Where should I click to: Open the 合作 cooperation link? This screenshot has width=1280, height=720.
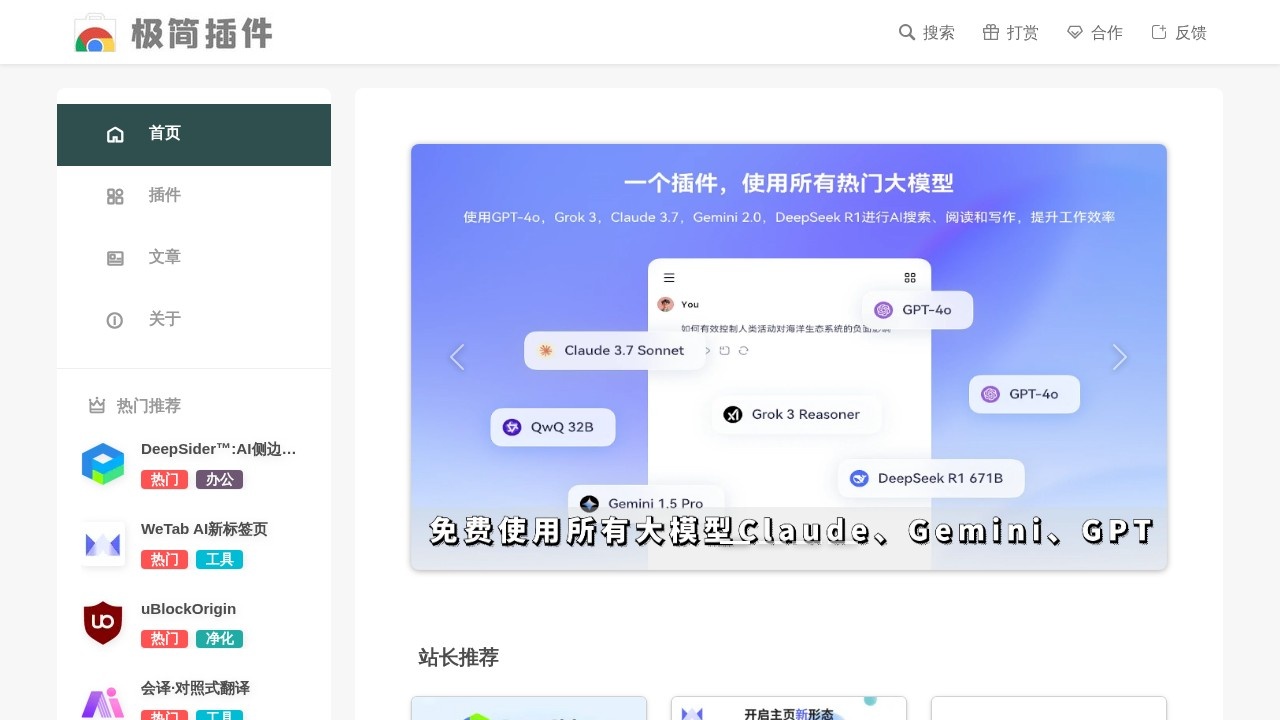coord(1106,33)
